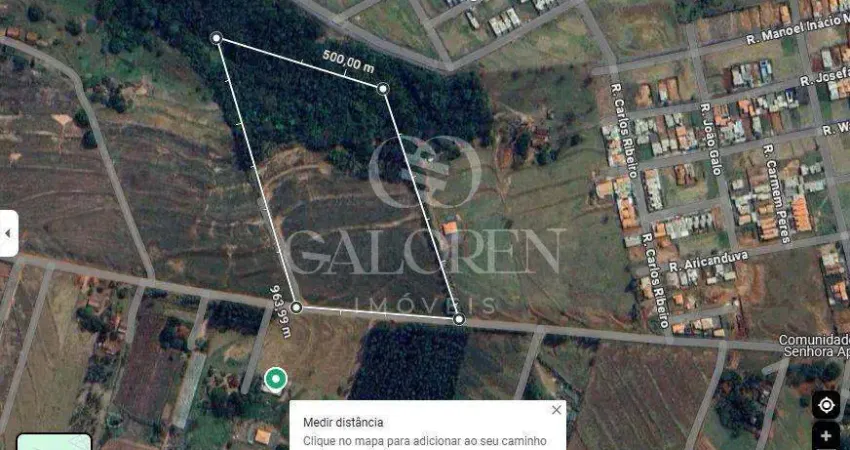Viewport: 850px width, 450px height.
Task: Collapse the side panel arrow
Action: [9, 234]
